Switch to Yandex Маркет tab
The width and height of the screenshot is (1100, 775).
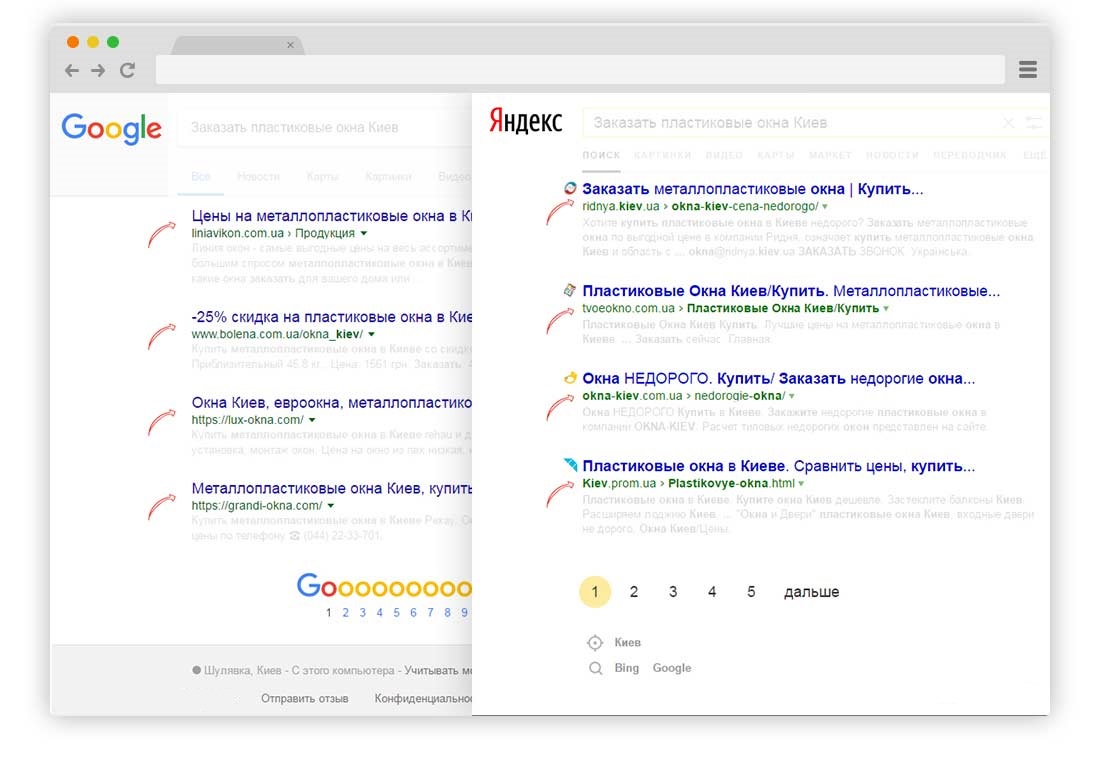tap(830, 155)
